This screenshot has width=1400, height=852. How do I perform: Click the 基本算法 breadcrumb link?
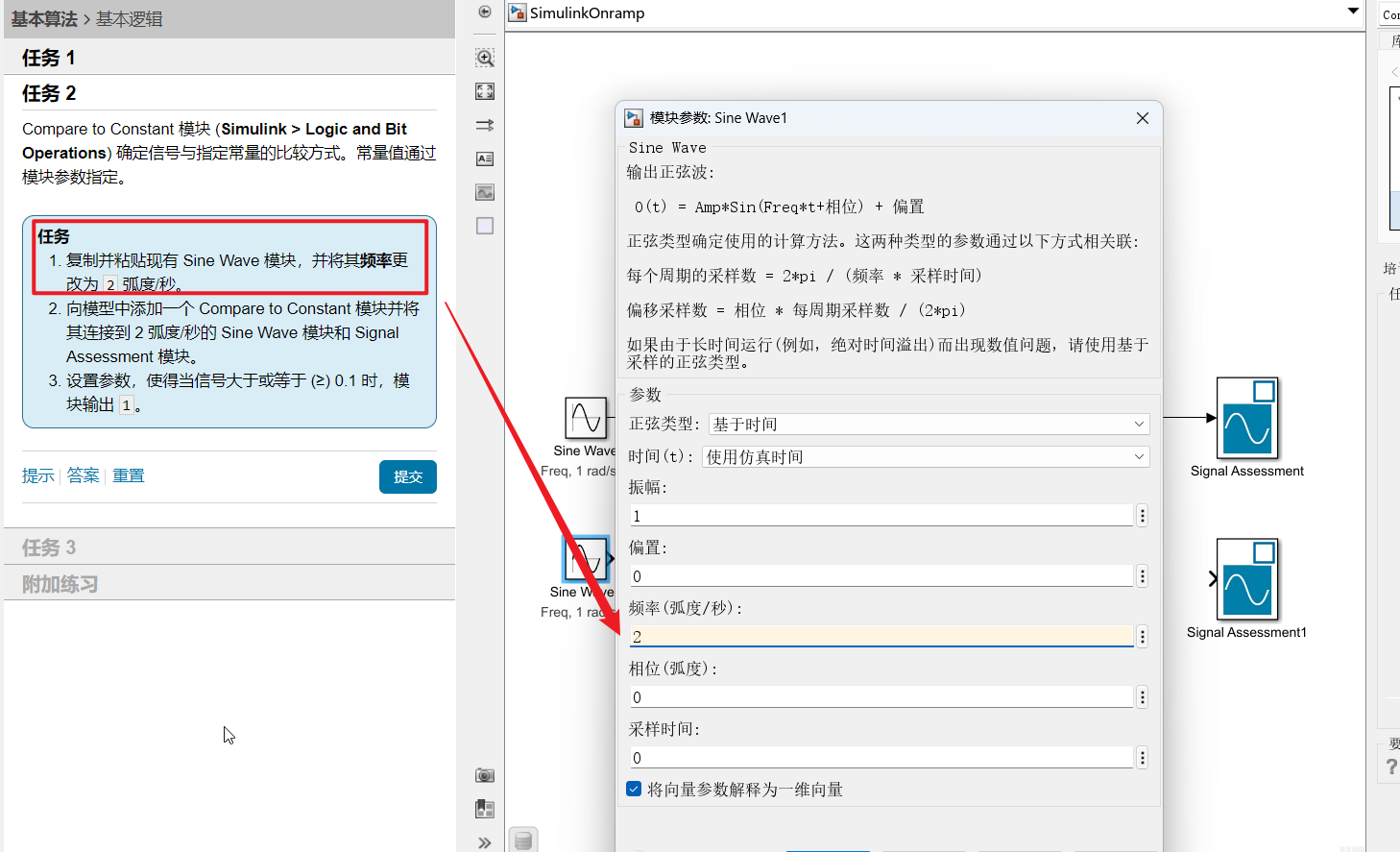[x=44, y=19]
